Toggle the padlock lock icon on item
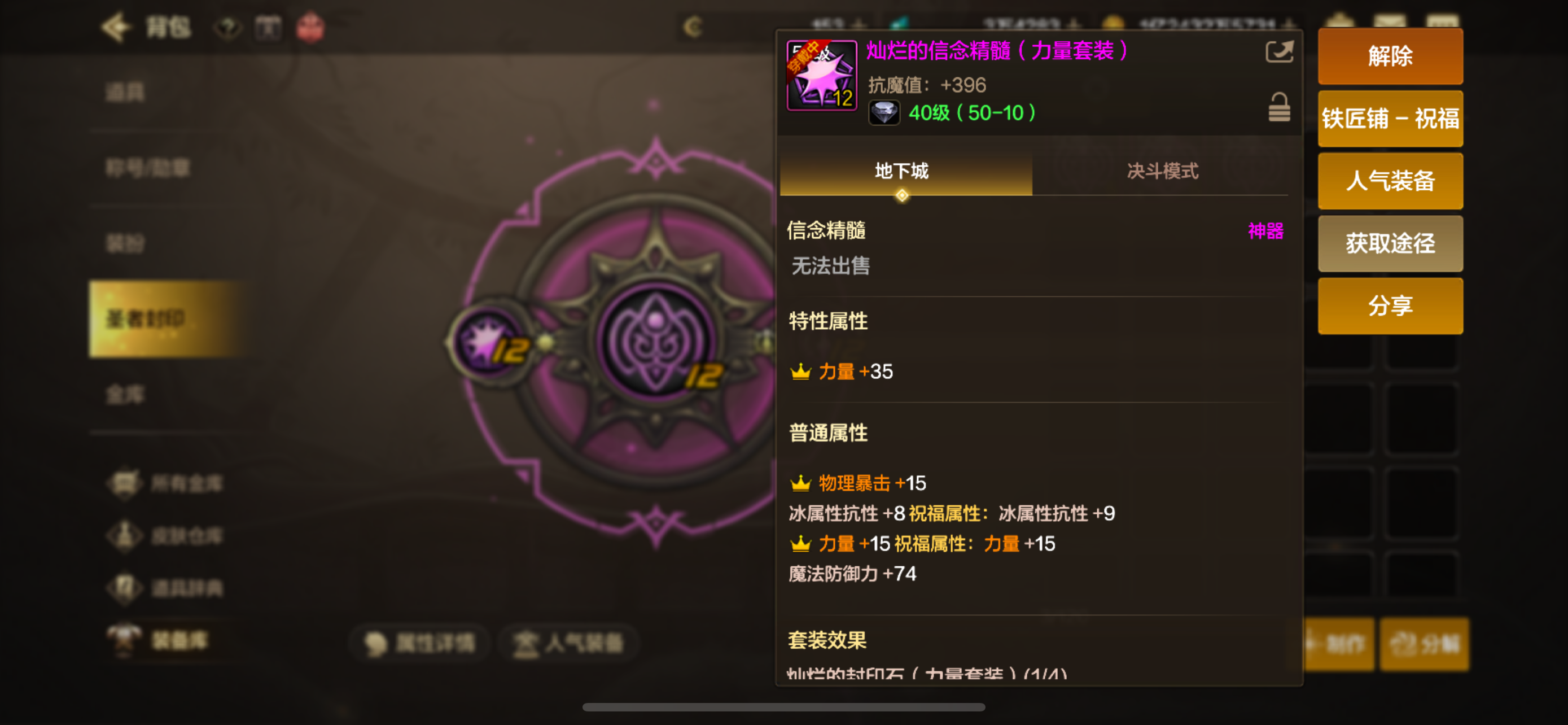This screenshot has width=1568, height=725. tap(1279, 107)
